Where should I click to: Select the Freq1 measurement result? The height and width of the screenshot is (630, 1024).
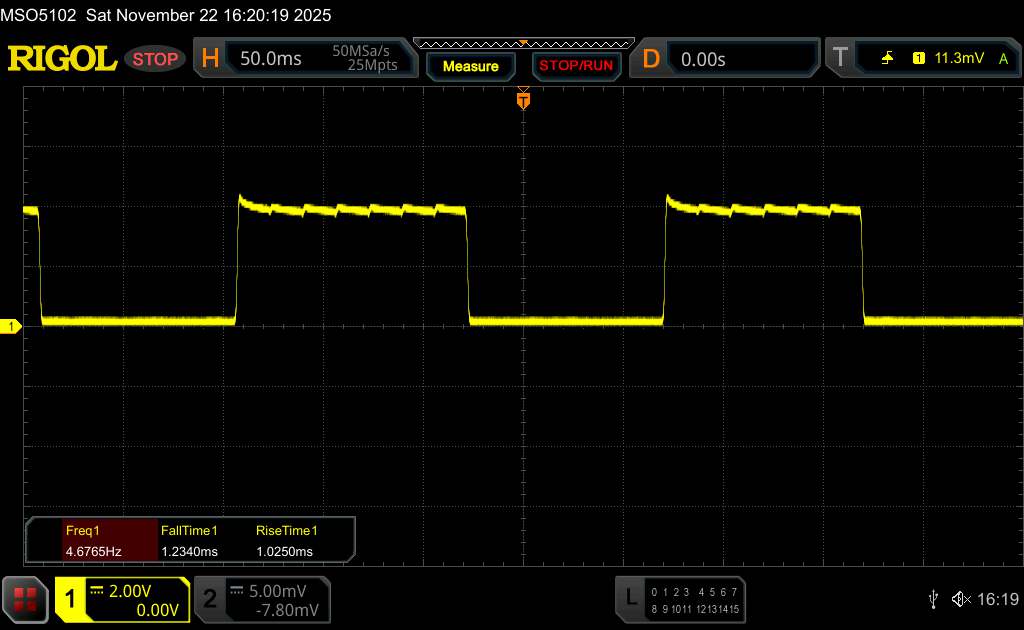[92, 541]
